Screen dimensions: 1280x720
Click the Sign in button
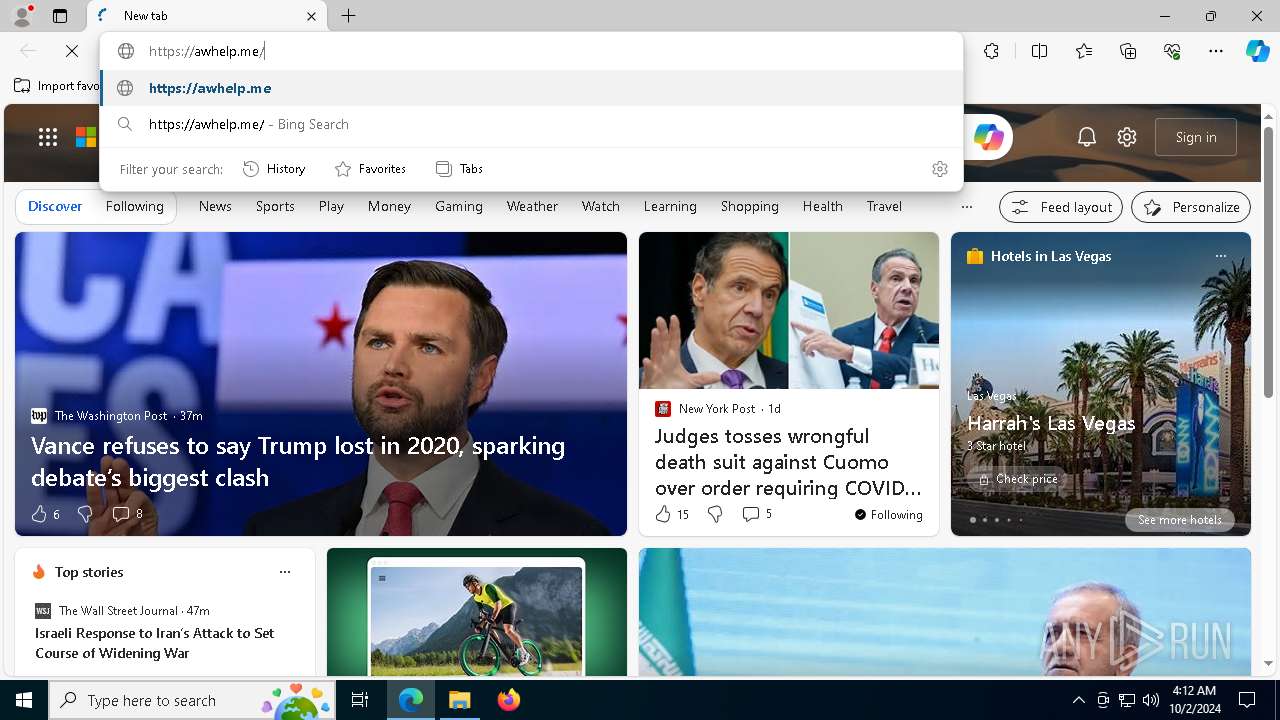click(x=1196, y=137)
